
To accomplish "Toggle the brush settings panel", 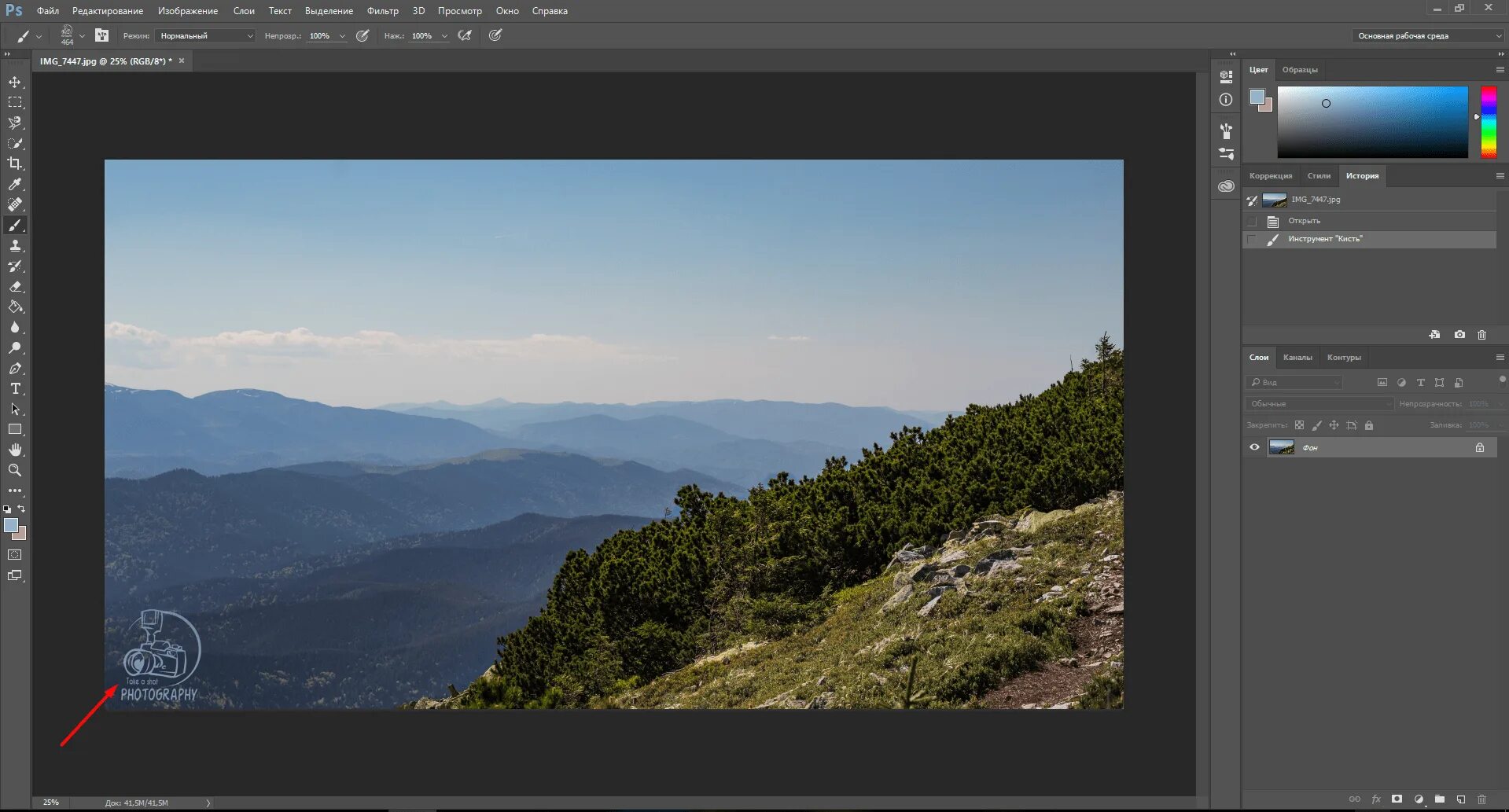I will click(x=101, y=35).
